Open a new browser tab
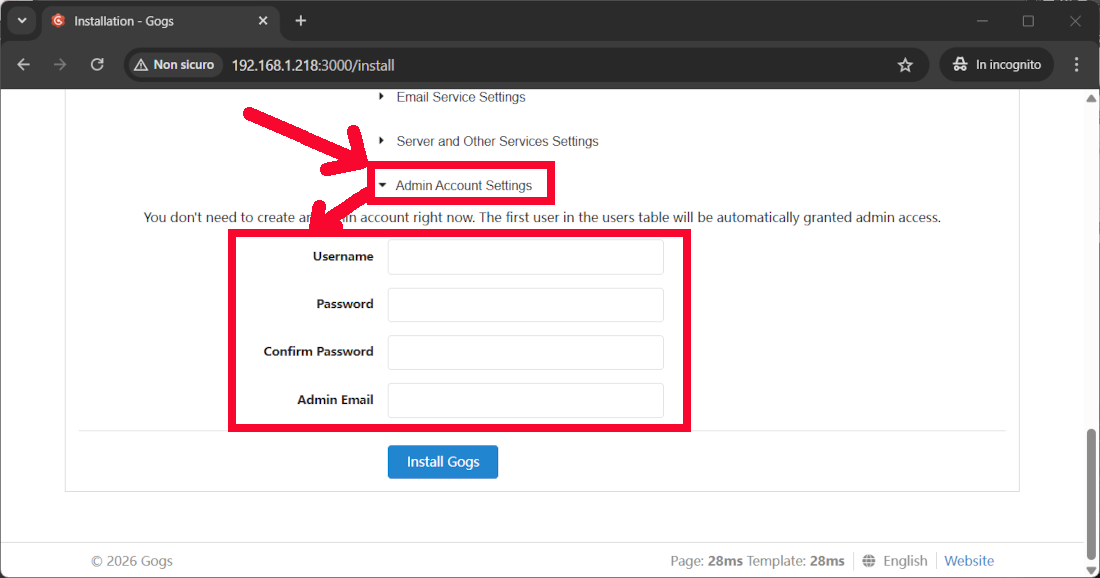This screenshot has height=578, width=1100. coord(301,21)
